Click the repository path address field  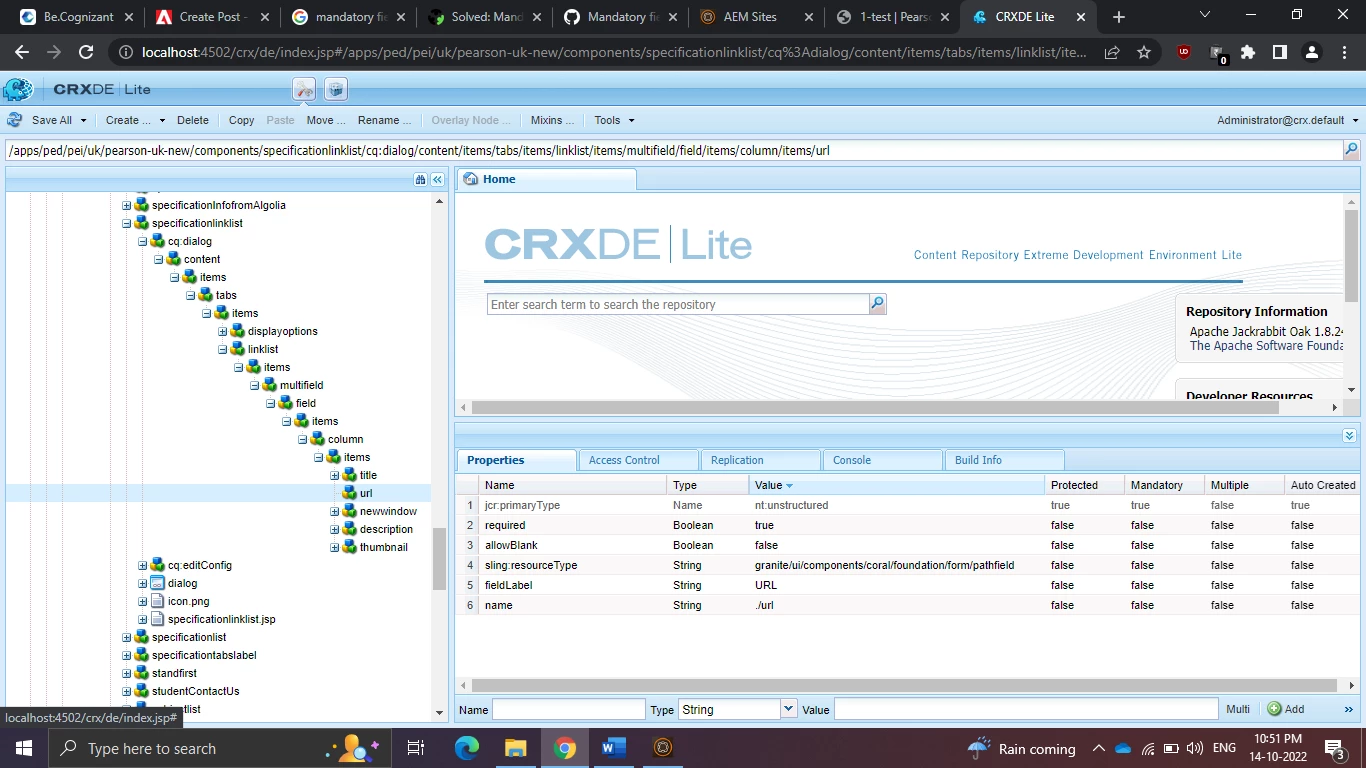point(674,151)
